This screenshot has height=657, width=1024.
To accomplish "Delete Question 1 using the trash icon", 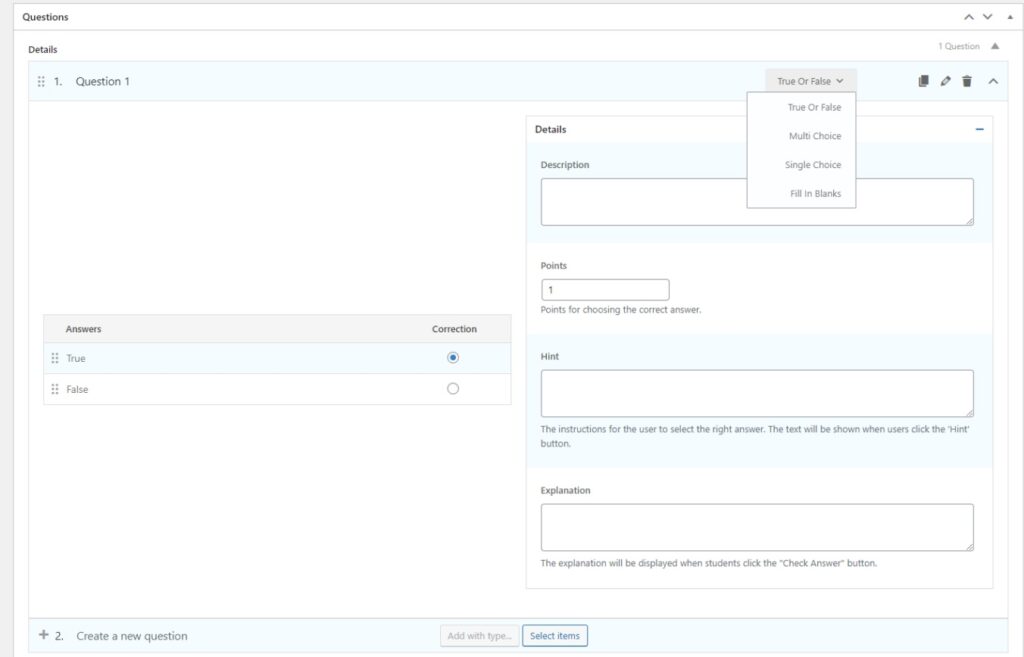I will (x=967, y=81).
